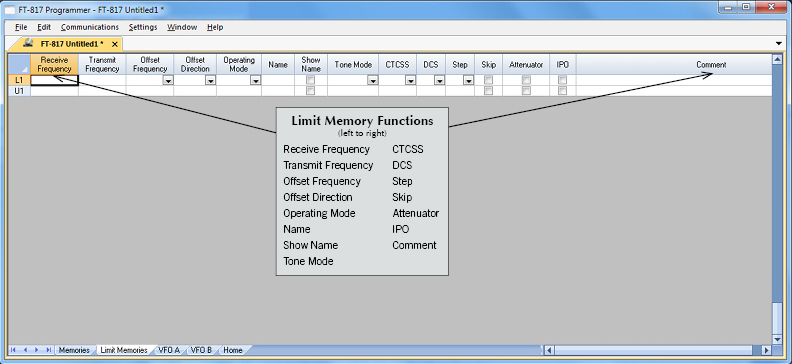792x364 pixels.
Task: Enable the IPO checkbox in row U1
Action: [563, 91]
